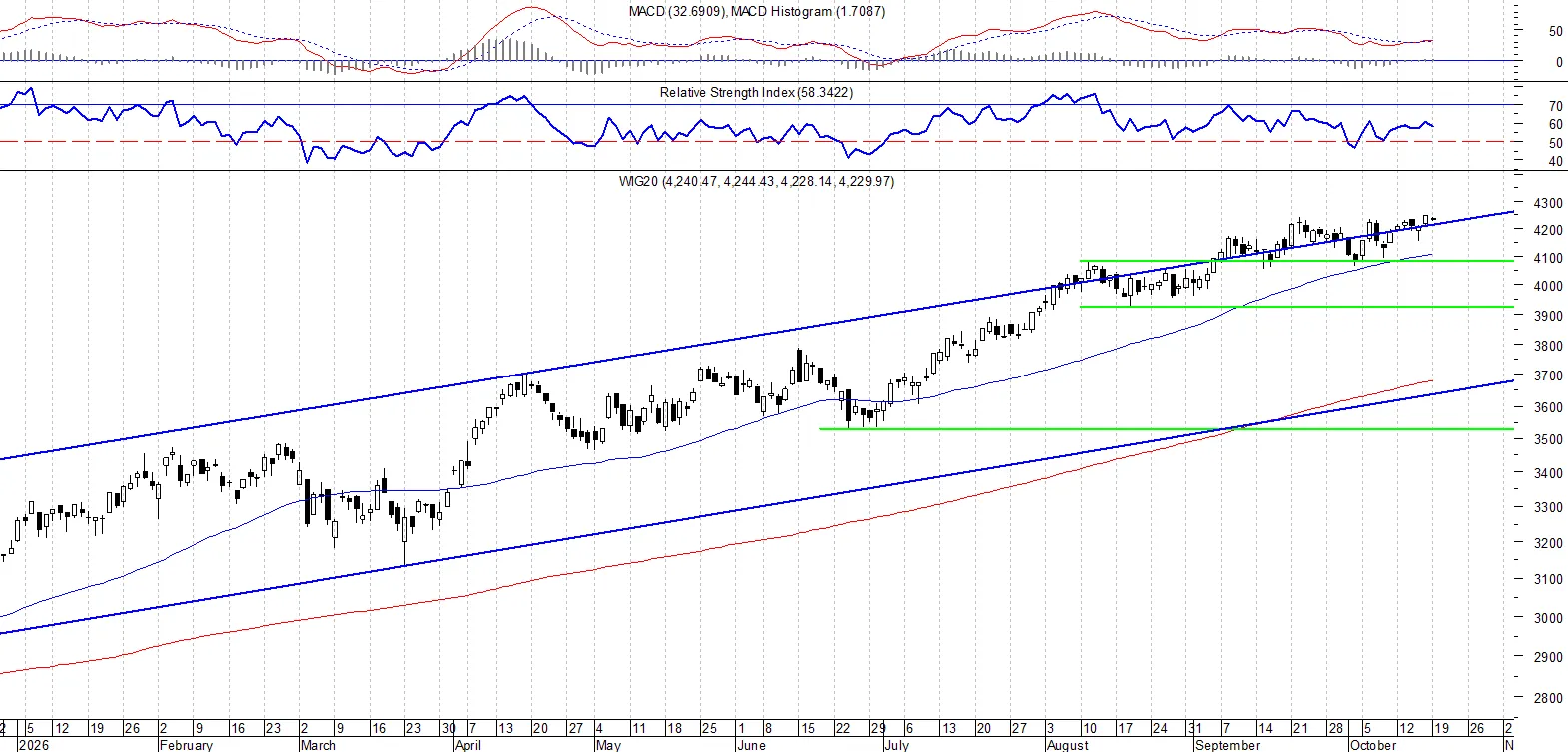Click the 2800 price axis label
Viewport: 1568px width, 752px height.
pyautogui.click(x=1548, y=698)
